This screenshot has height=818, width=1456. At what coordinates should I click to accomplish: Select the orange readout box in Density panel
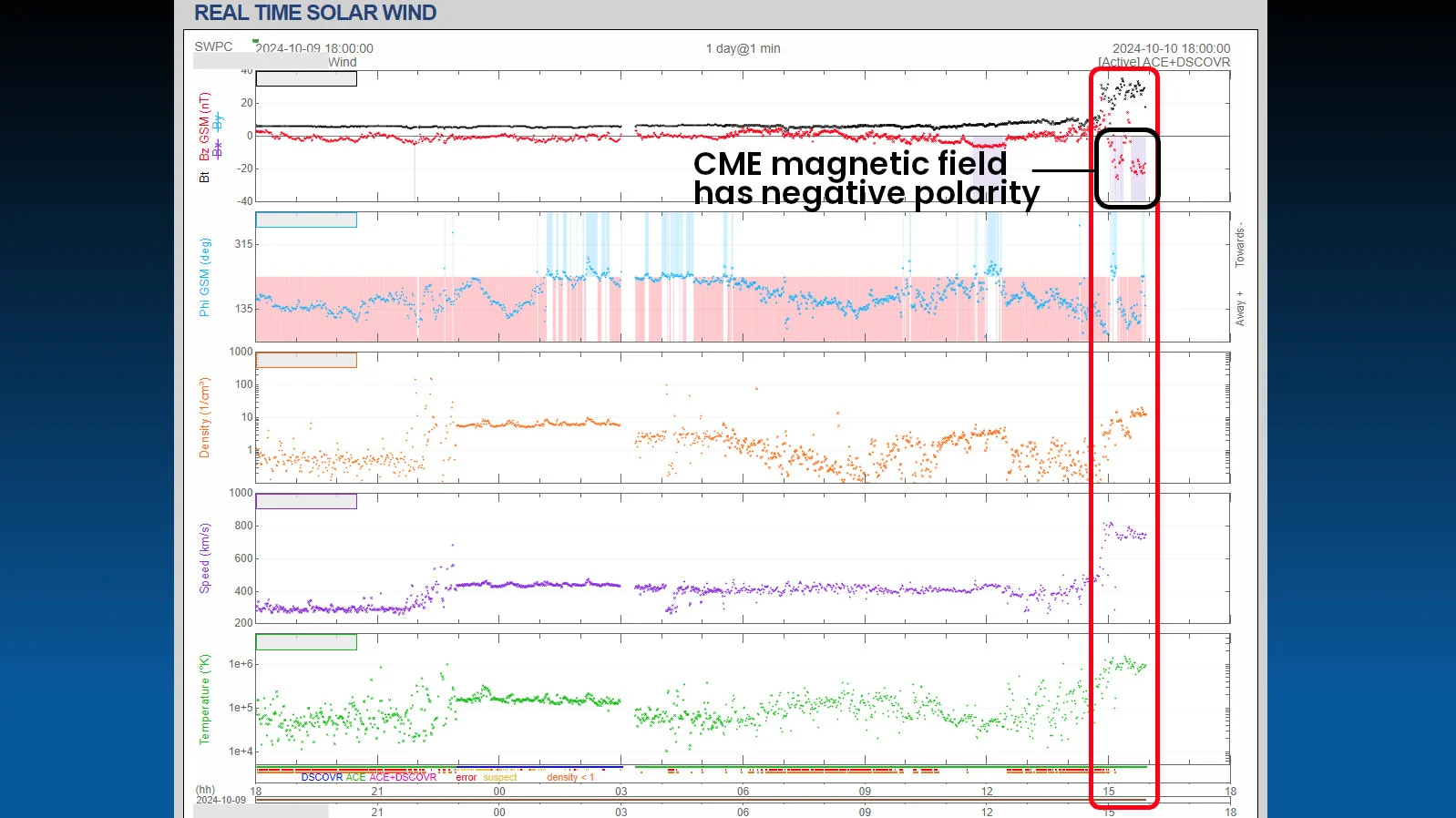pos(306,361)
